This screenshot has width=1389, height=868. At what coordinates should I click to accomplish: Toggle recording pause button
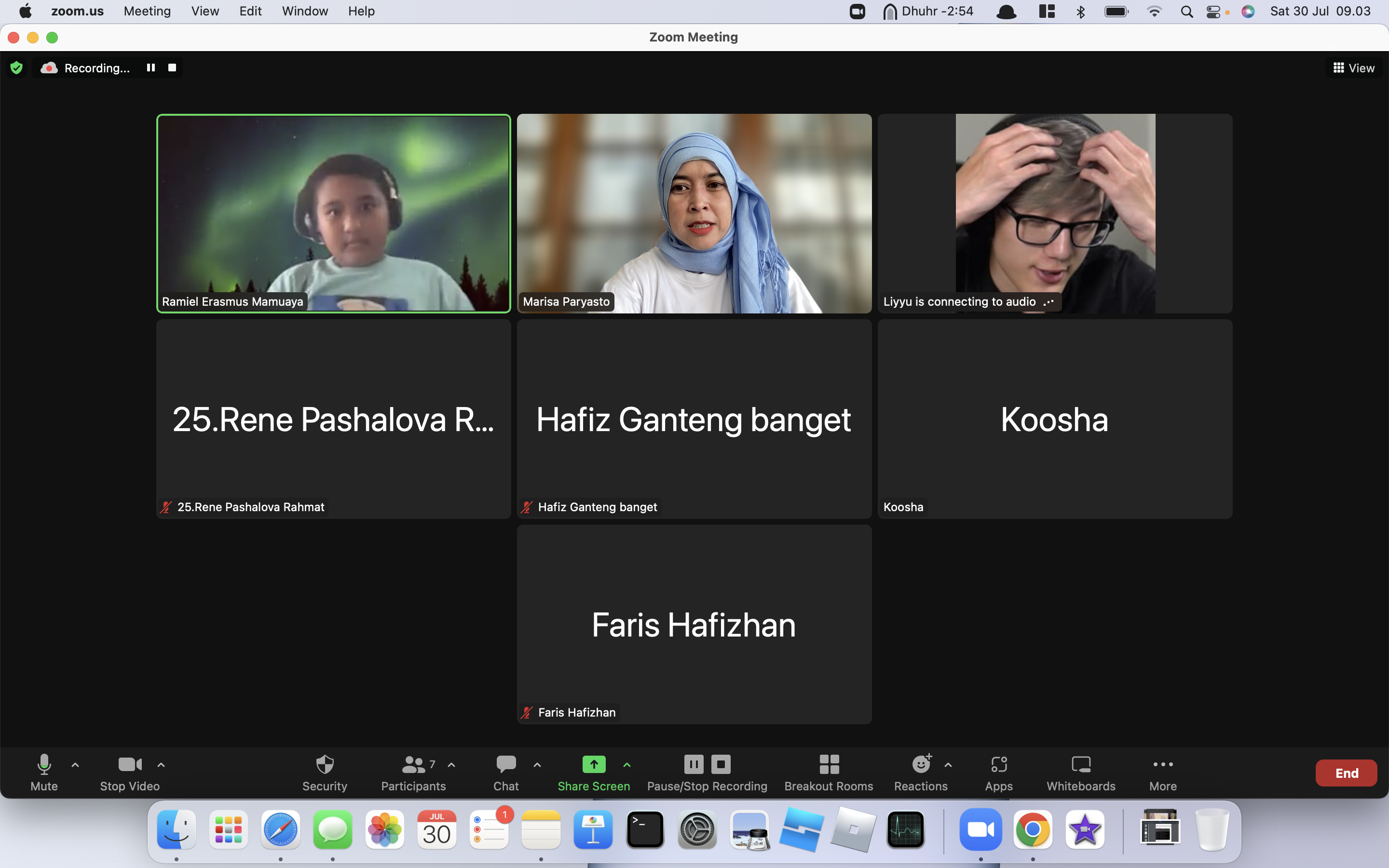point(150,68)
